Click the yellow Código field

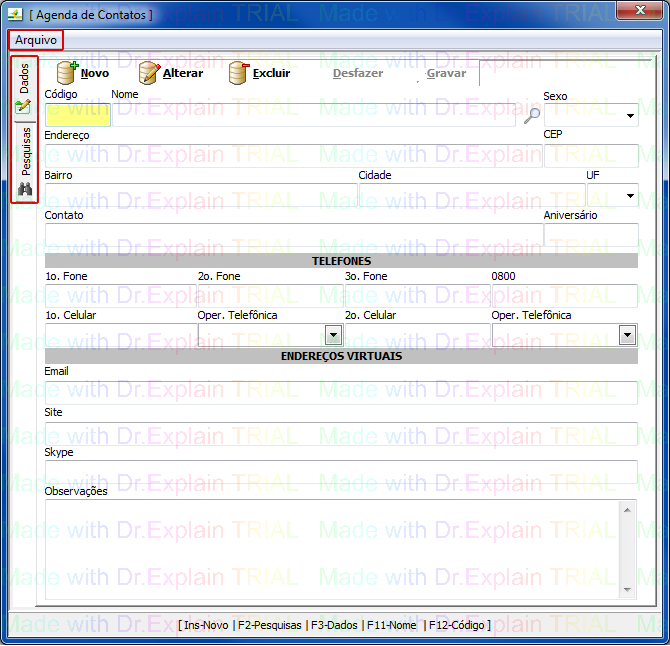pyautogui.click(x=77, y=115)
